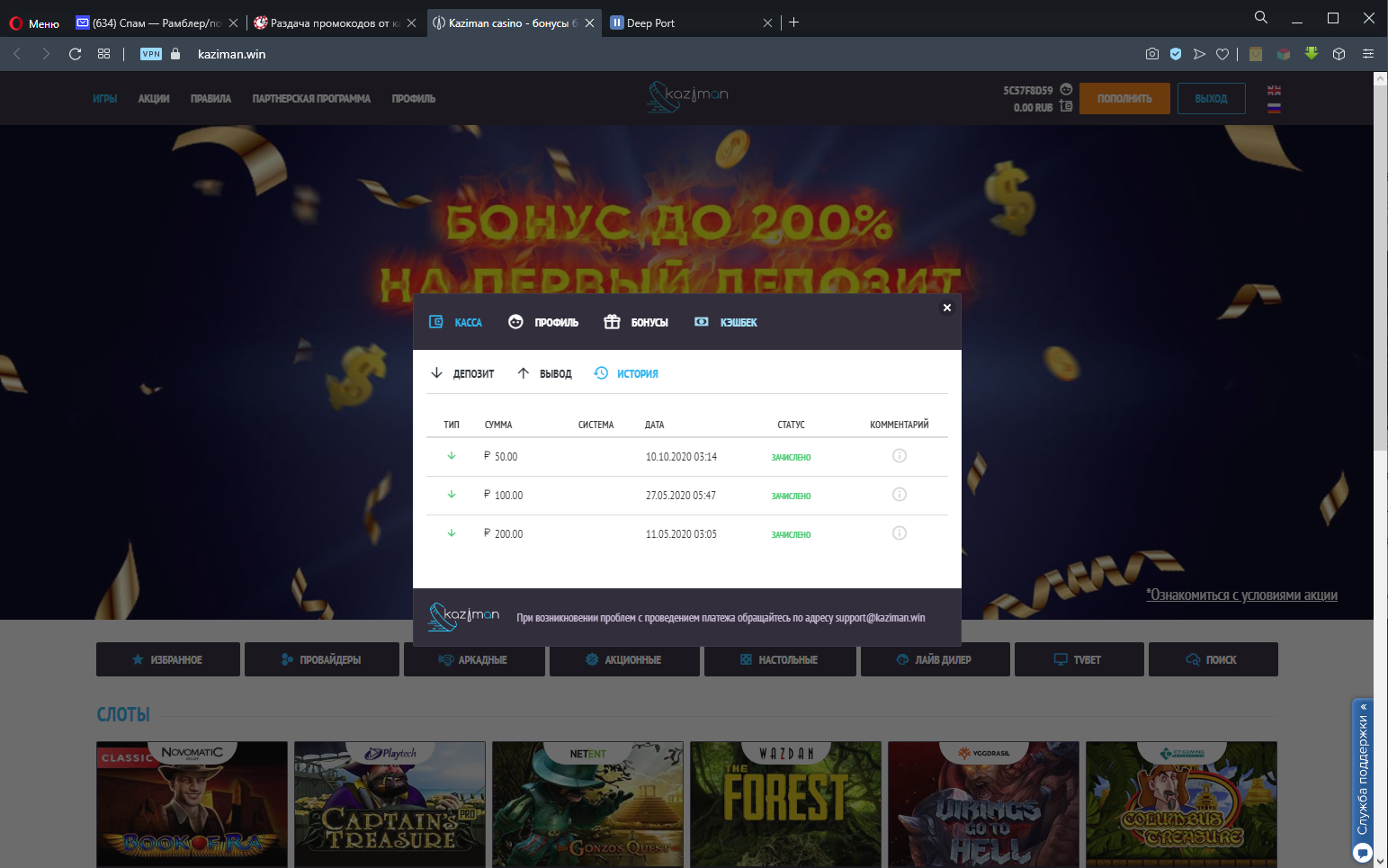Click the heart bookmark icon
The height and width of the screenshot is (868, 1388).
(1222, 54)
